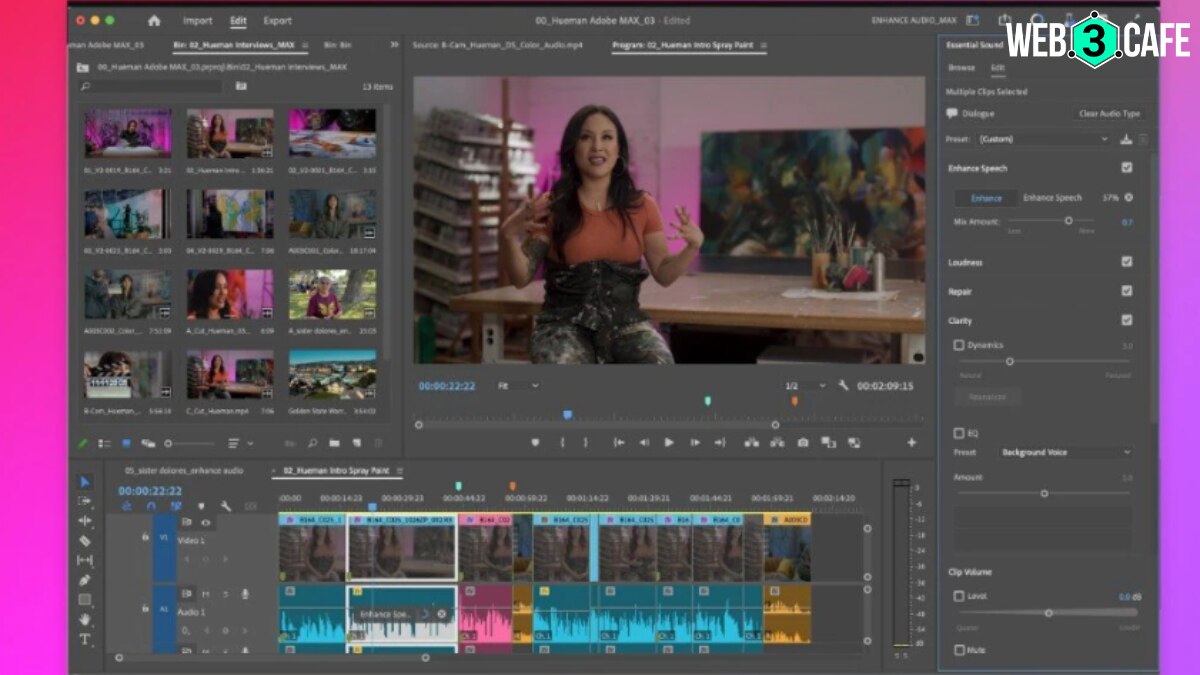Adjust the Mix Amount slider

tap(1068, 221)
